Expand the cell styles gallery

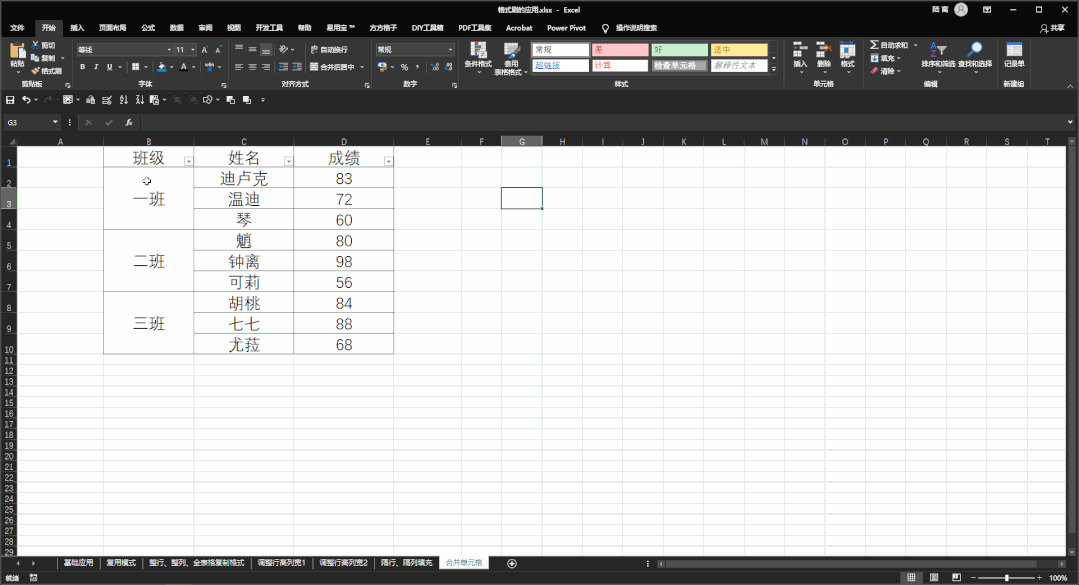(773, 69)
